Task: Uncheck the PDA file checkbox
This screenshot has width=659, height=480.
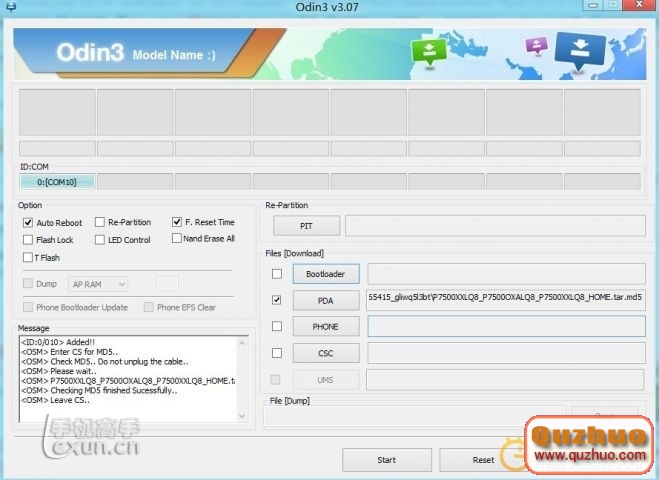Action: (277, 300)
